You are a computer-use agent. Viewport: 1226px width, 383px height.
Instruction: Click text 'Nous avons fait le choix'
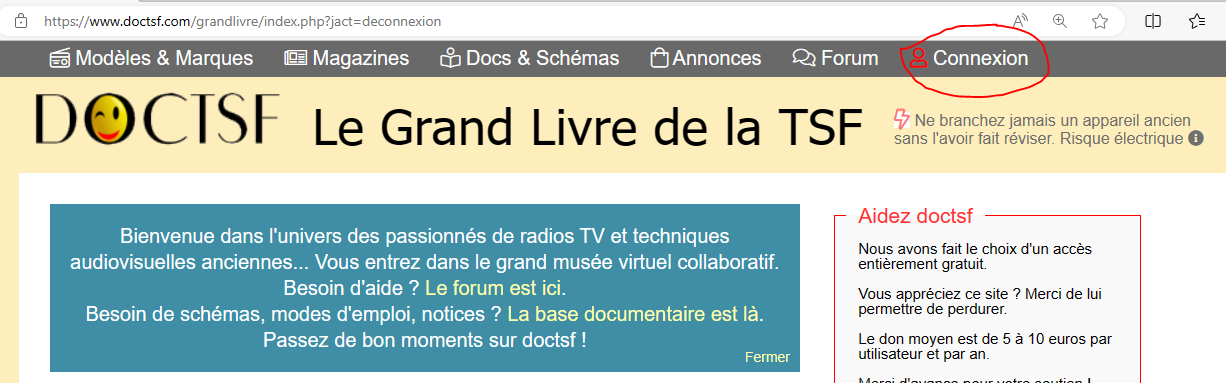tap(937, 248)
